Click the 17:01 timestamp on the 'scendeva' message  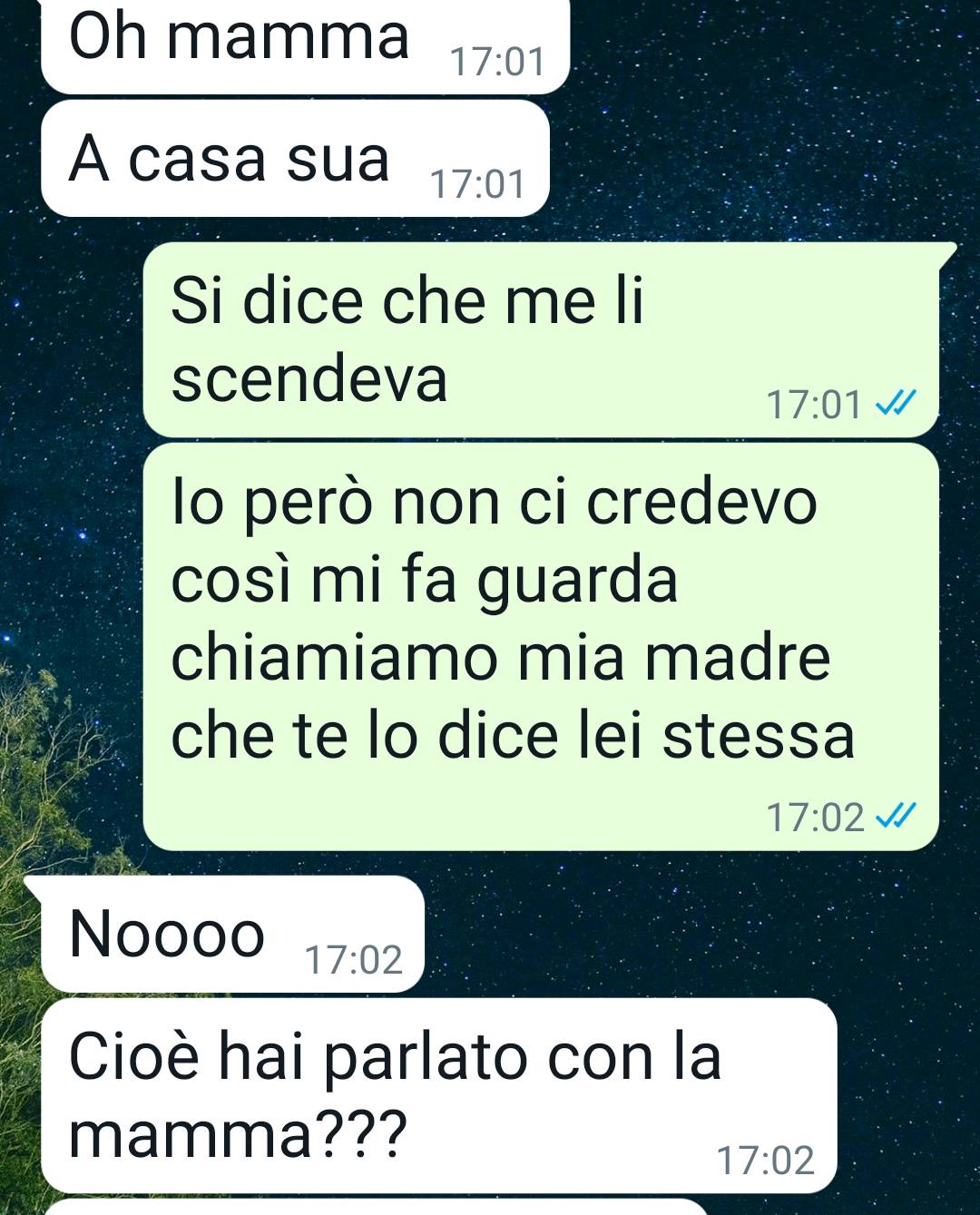point(814,404)
